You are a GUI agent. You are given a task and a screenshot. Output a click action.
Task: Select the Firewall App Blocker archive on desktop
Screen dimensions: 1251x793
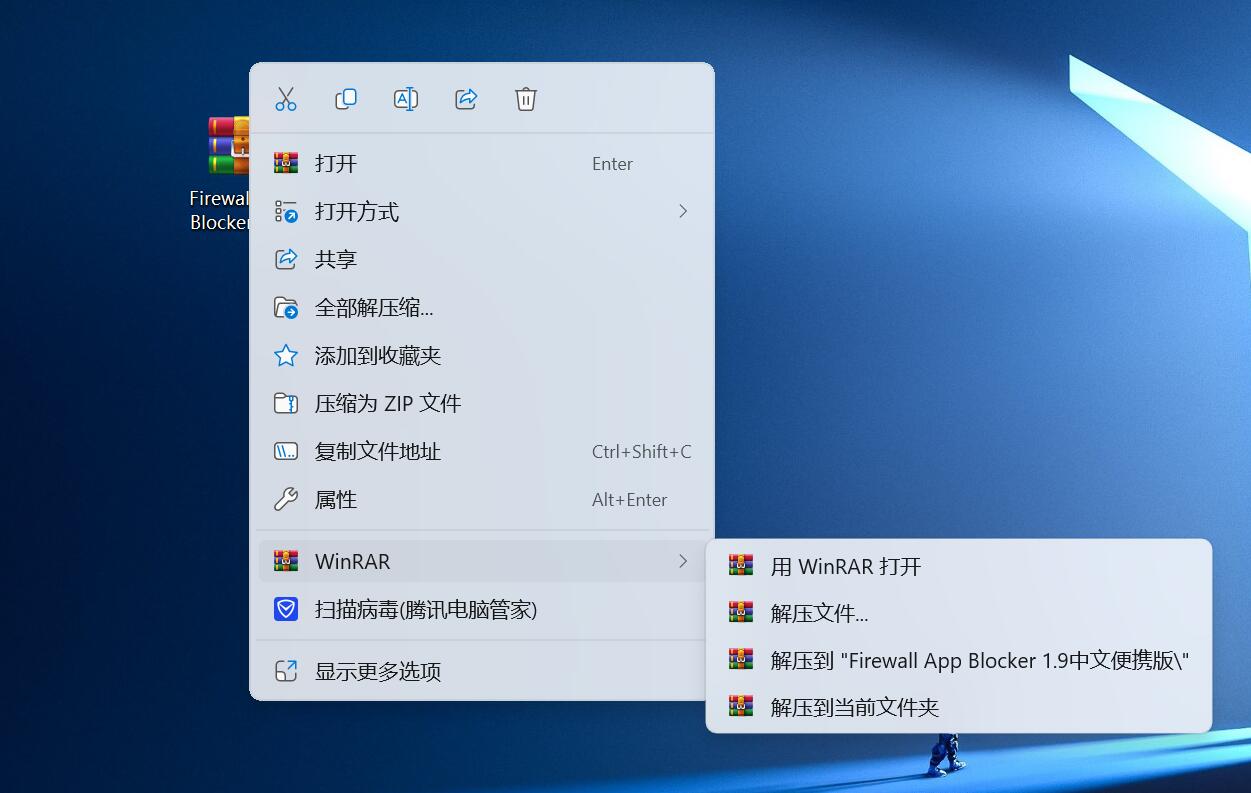(226, 148)
